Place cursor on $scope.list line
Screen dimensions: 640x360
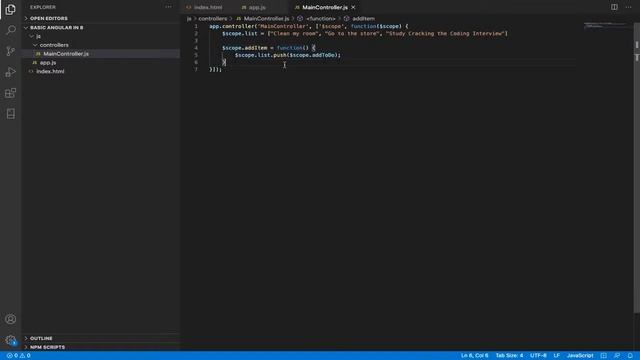pyautogui.click(x=364, y=33)
